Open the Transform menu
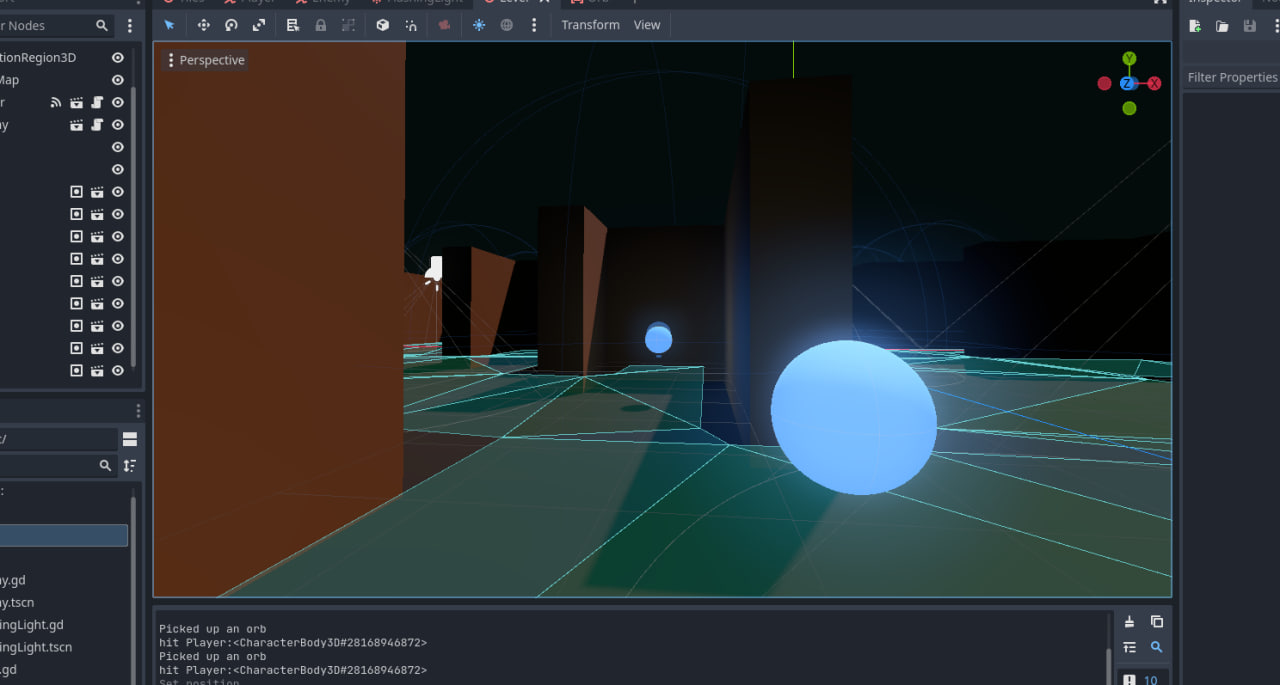Viewport: 1280px width, 685px height. click(x=590, y=25)
